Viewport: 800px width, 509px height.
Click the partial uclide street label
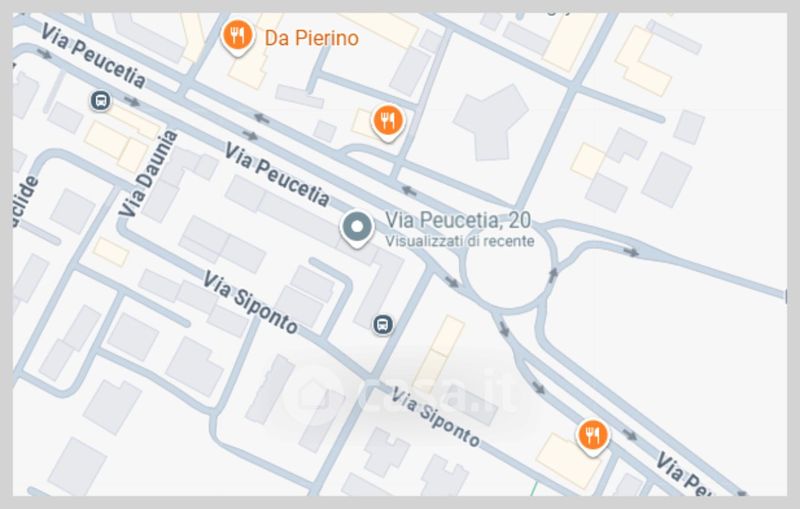[26, 202]
